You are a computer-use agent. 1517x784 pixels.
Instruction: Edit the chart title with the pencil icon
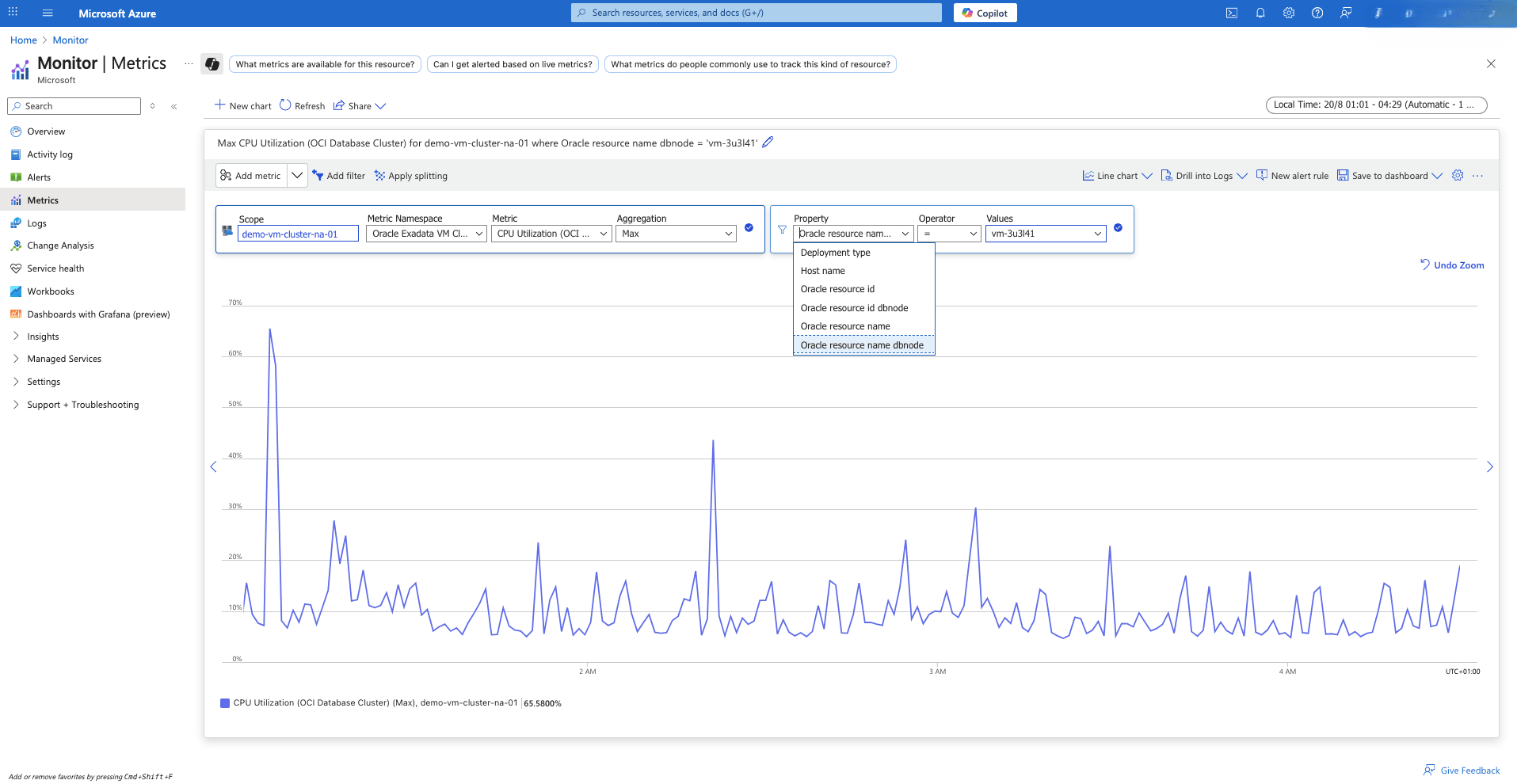768,143
